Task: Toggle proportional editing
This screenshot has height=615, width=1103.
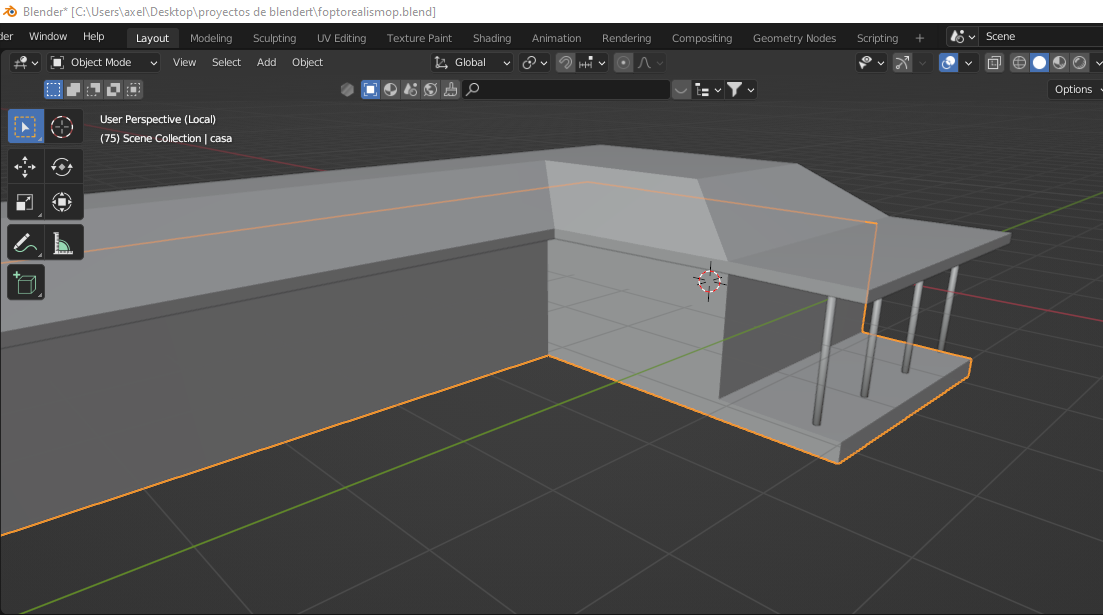Action: 623,63
